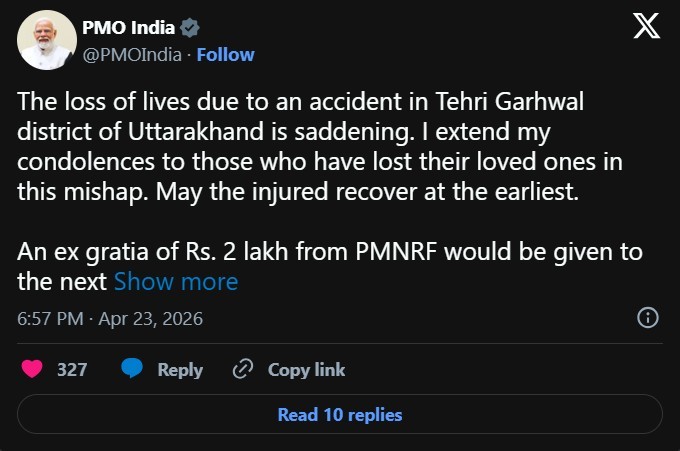Open the PMO India profile picture

tap(46, 41)
